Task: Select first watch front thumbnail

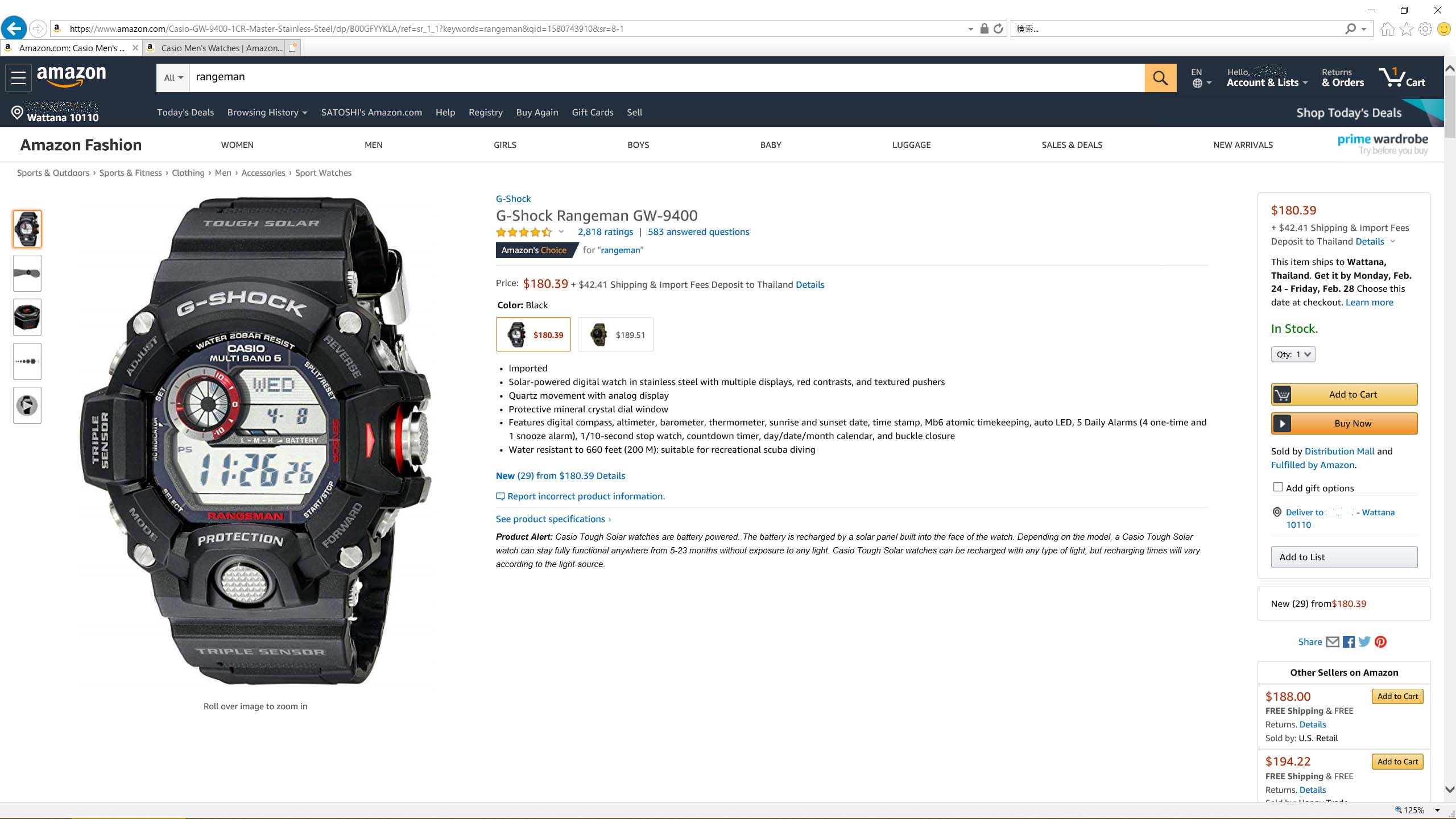Action: pyautogui.click(x=27, y=229)
